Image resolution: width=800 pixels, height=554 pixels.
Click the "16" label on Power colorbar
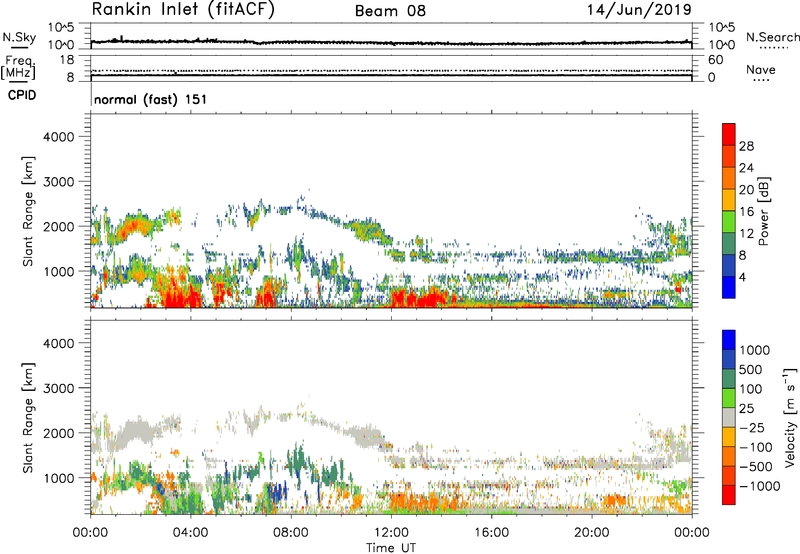click(746, 212)
